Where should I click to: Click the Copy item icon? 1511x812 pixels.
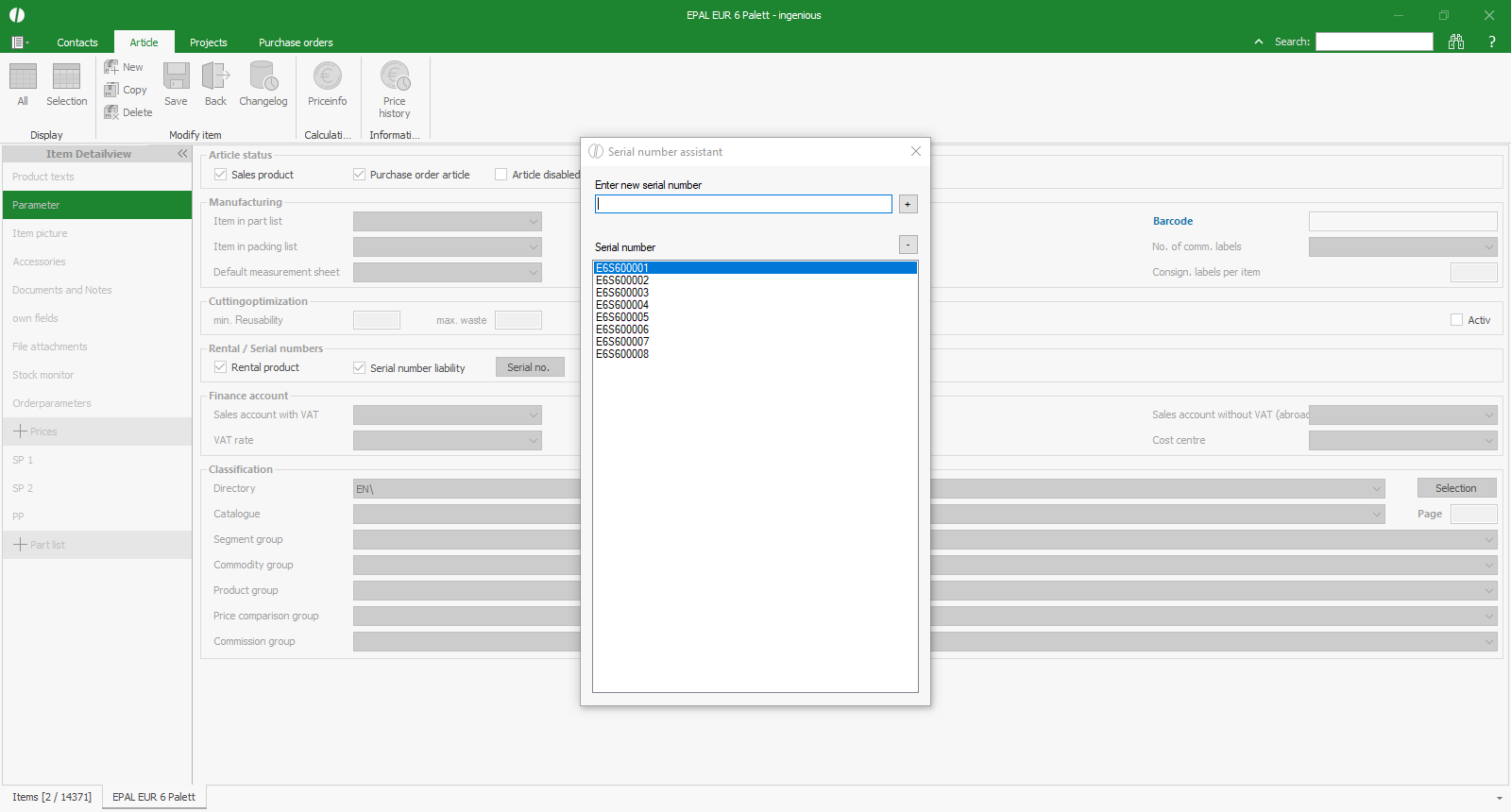(111, 90)
